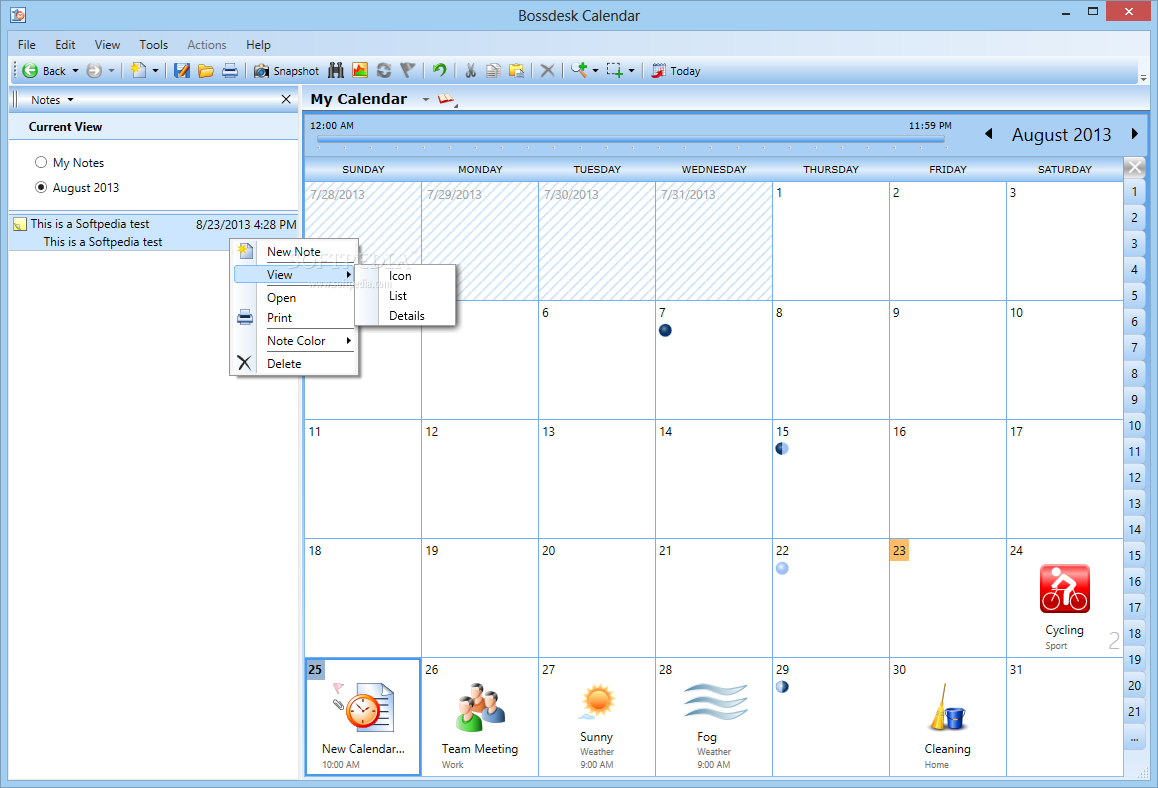Open the selection tool dropdown arrow
This screenshot has width=1158, height=788.
(631, 71)
